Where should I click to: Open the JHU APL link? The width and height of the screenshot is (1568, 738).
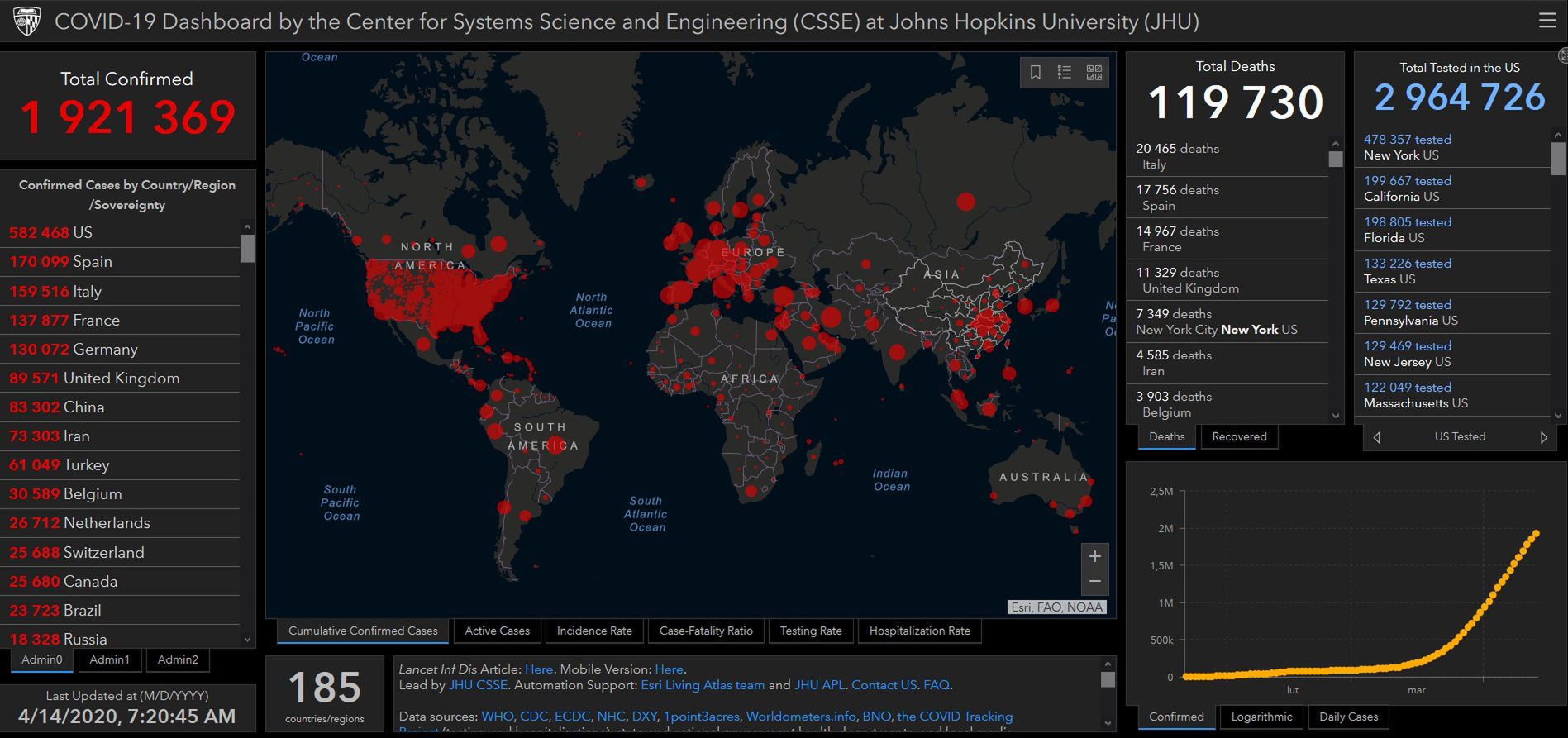click(819, 685)
